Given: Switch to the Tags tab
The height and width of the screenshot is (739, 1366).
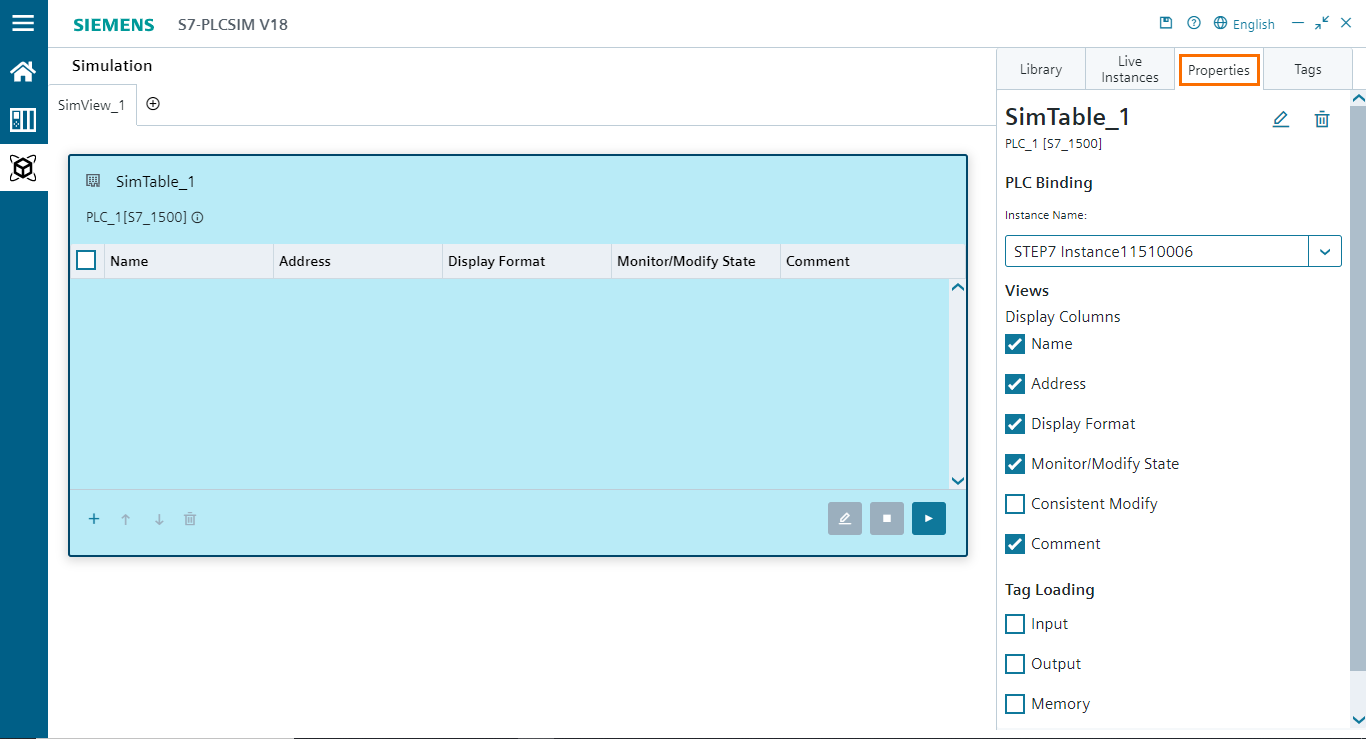Looking at the screenshot, I should tap(1308, 69).
